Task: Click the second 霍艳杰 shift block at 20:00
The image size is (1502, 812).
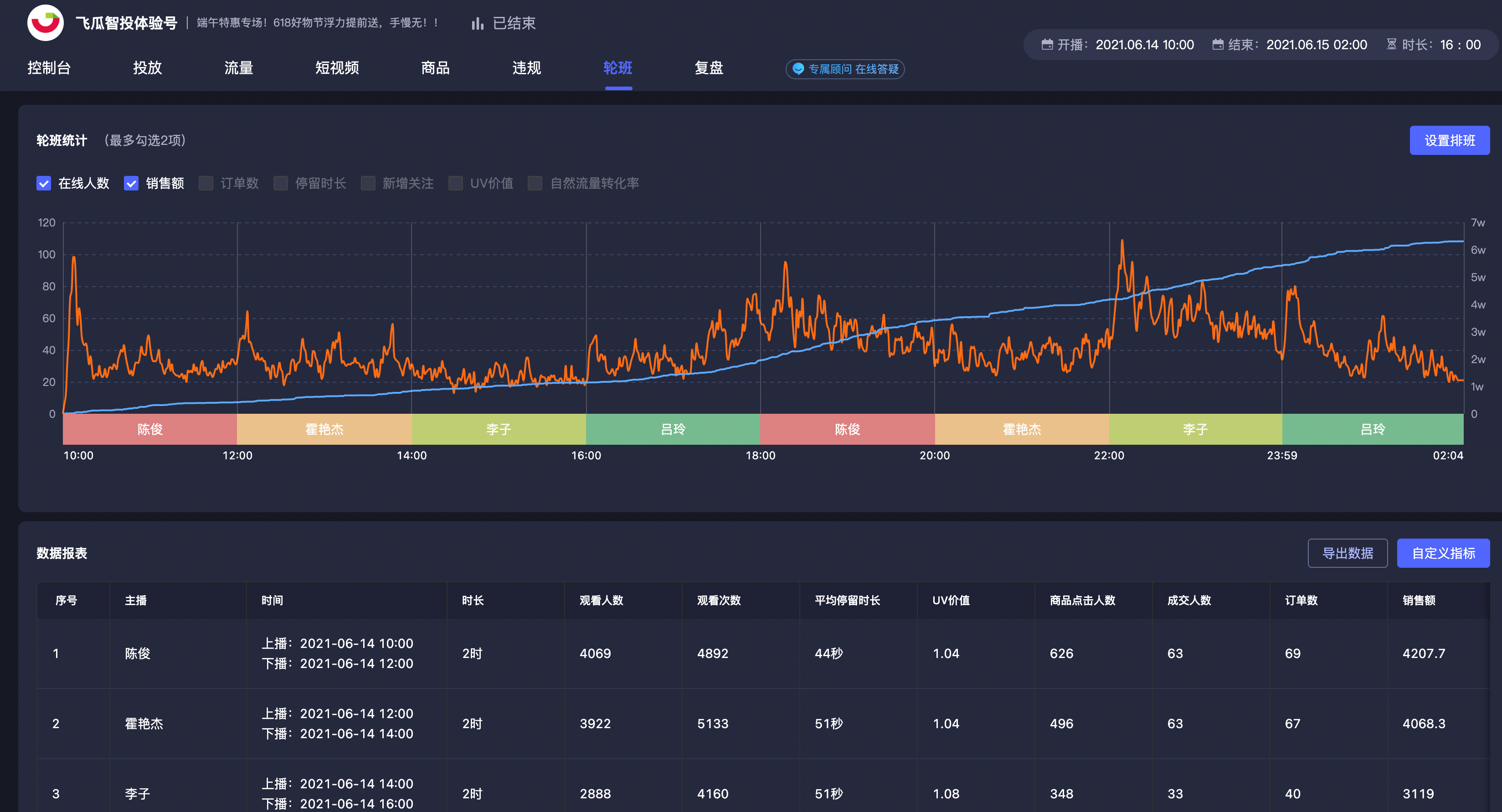Action: pyautogui.click(x=1022, y=430)
